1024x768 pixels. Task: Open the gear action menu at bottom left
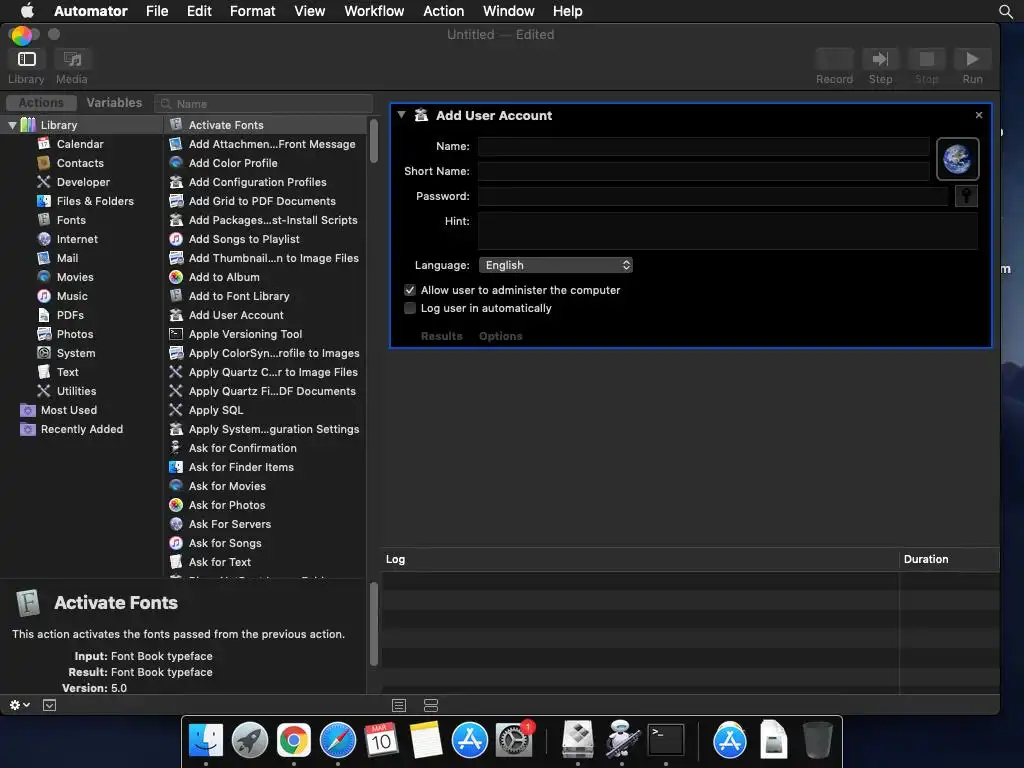click(x=19, y=705)
